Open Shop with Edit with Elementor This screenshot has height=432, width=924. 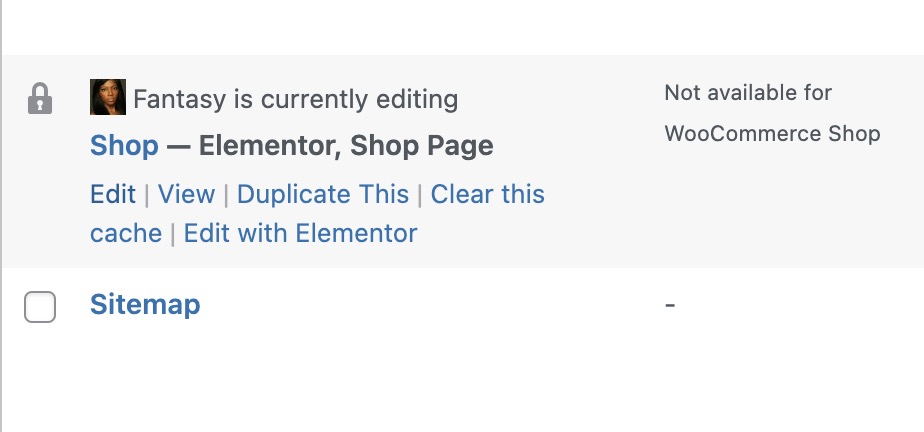(x=301, y=233)
